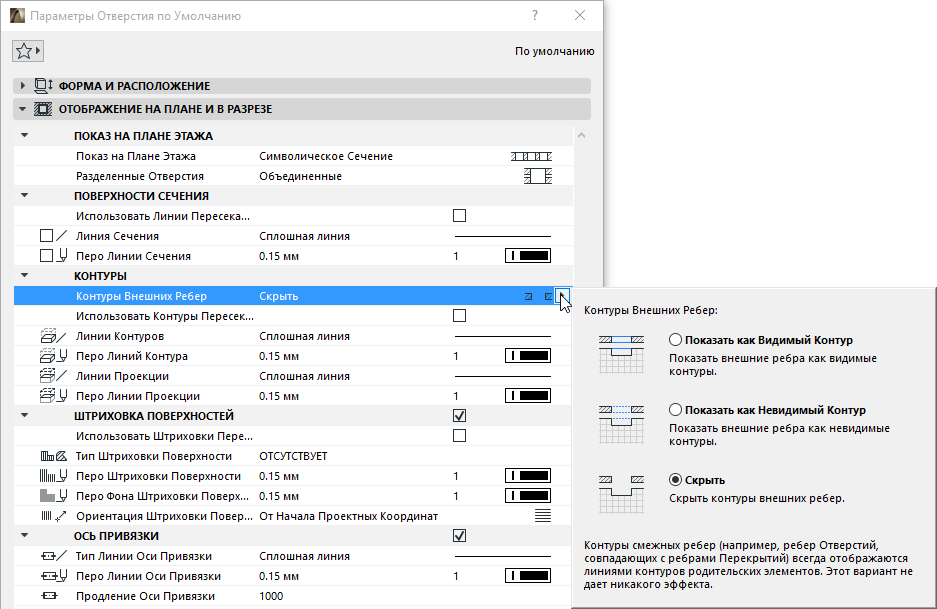Click От Начала Проектных Координат value
Viewport: 937px width, 609px height.
pos(348,516)
